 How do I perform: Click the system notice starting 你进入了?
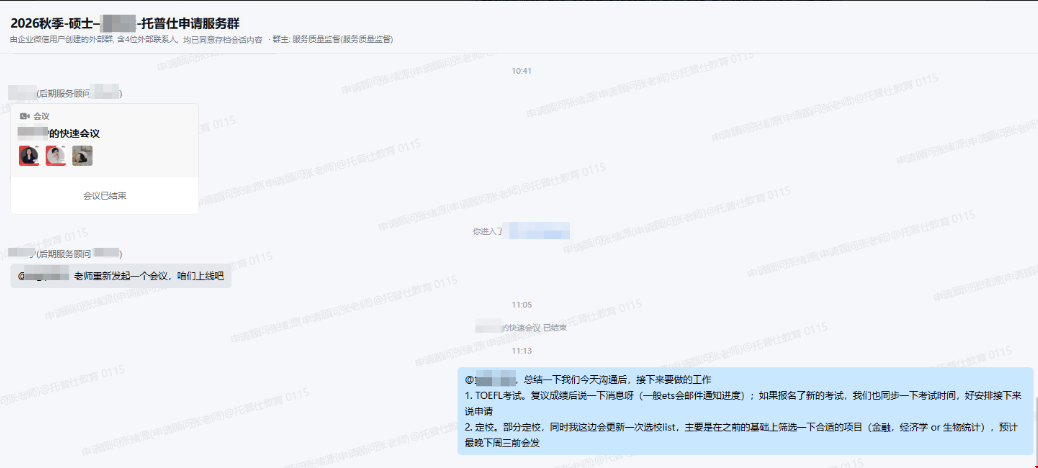[x=521, y=232]
